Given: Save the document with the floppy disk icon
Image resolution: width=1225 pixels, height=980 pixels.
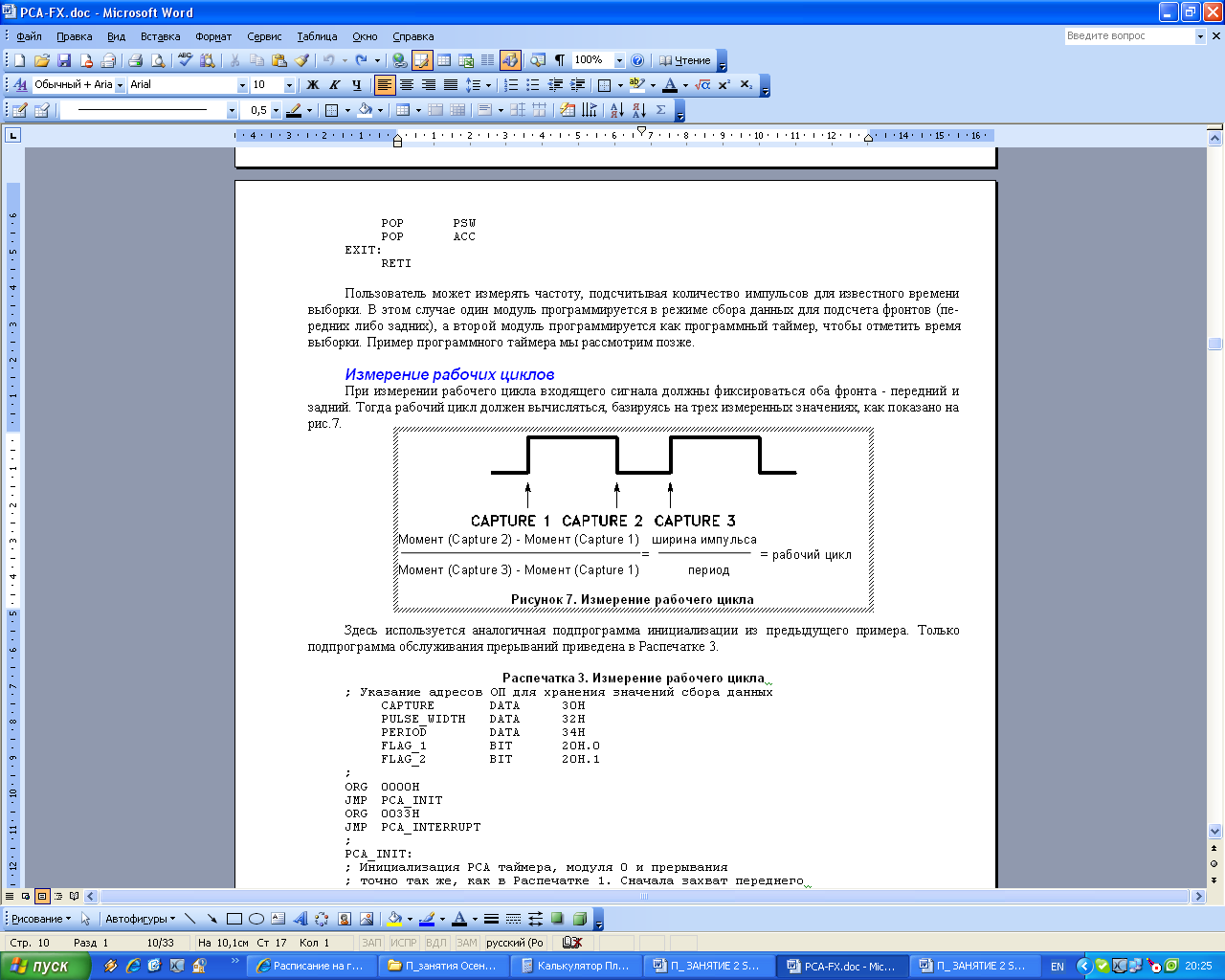Looking at the screenshot, I should click(x=64, y=60).
